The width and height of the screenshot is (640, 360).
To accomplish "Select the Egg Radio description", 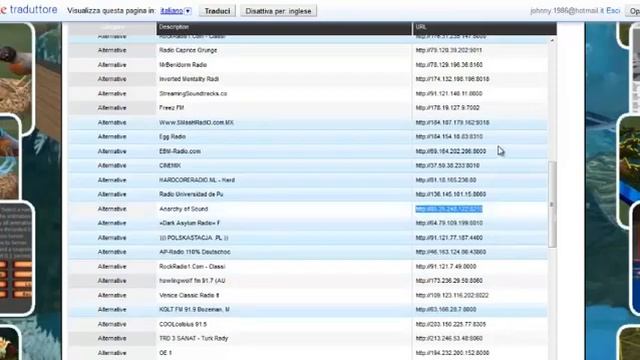I will (x=172, y=137).
